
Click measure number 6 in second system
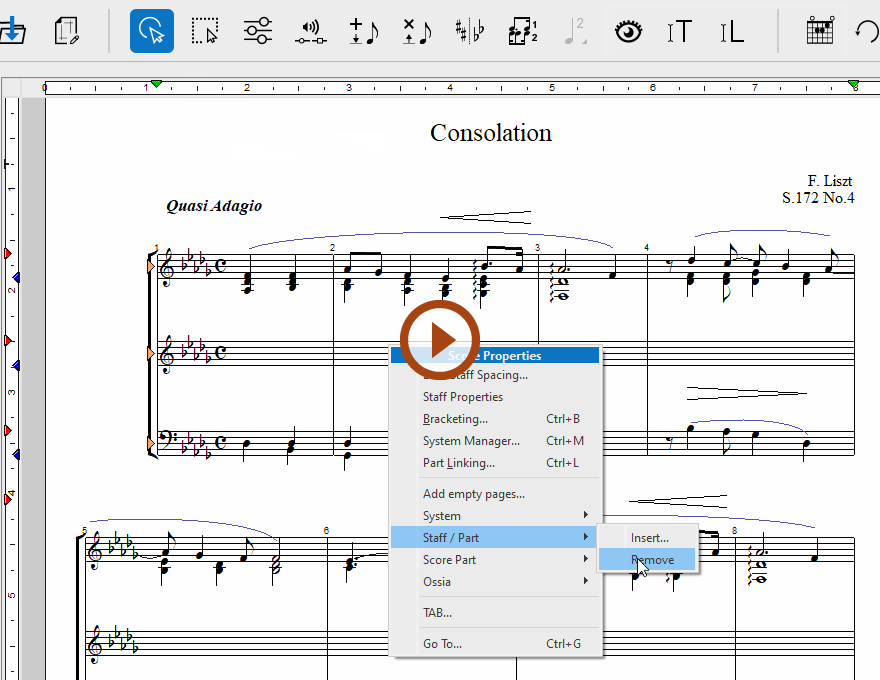point(326,530)
